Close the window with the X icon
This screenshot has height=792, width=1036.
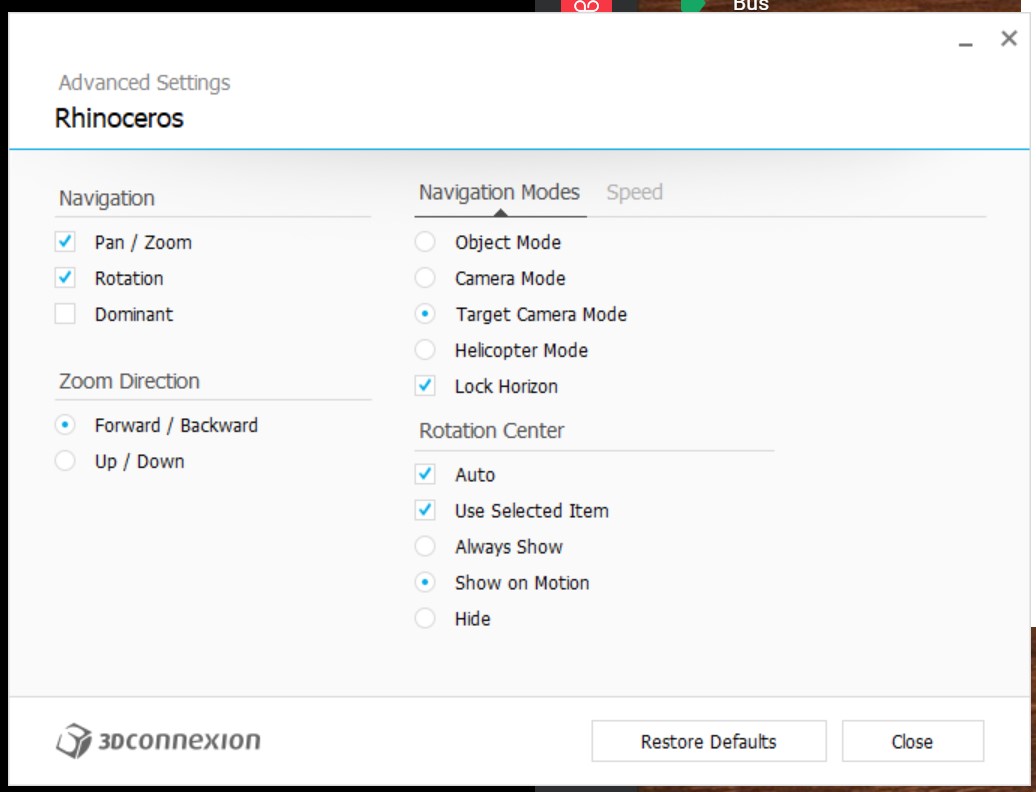(1009, 38)
